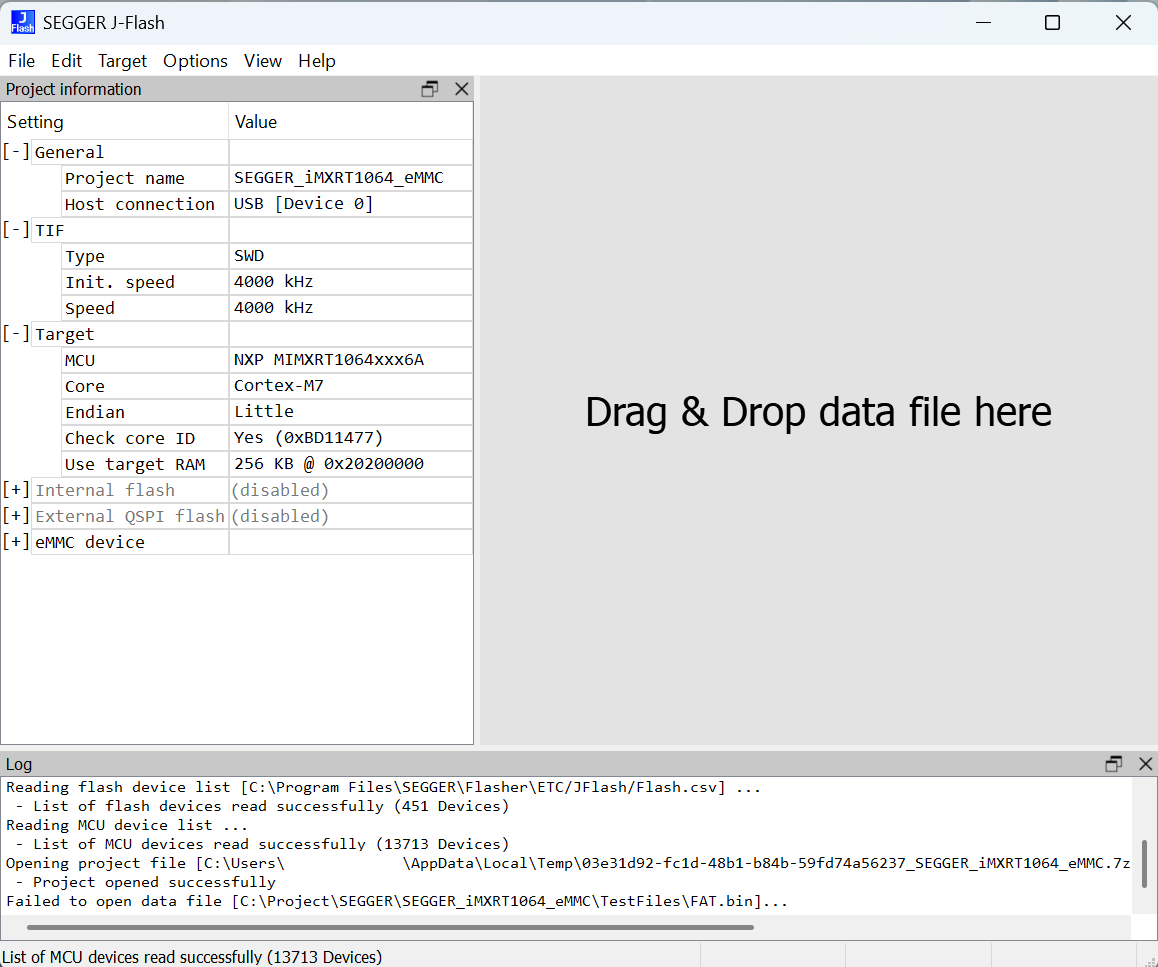Click the Drag & Drop data file area
Screen dimensions: 1158x967
pyautogui.click(x=818, y=412)
